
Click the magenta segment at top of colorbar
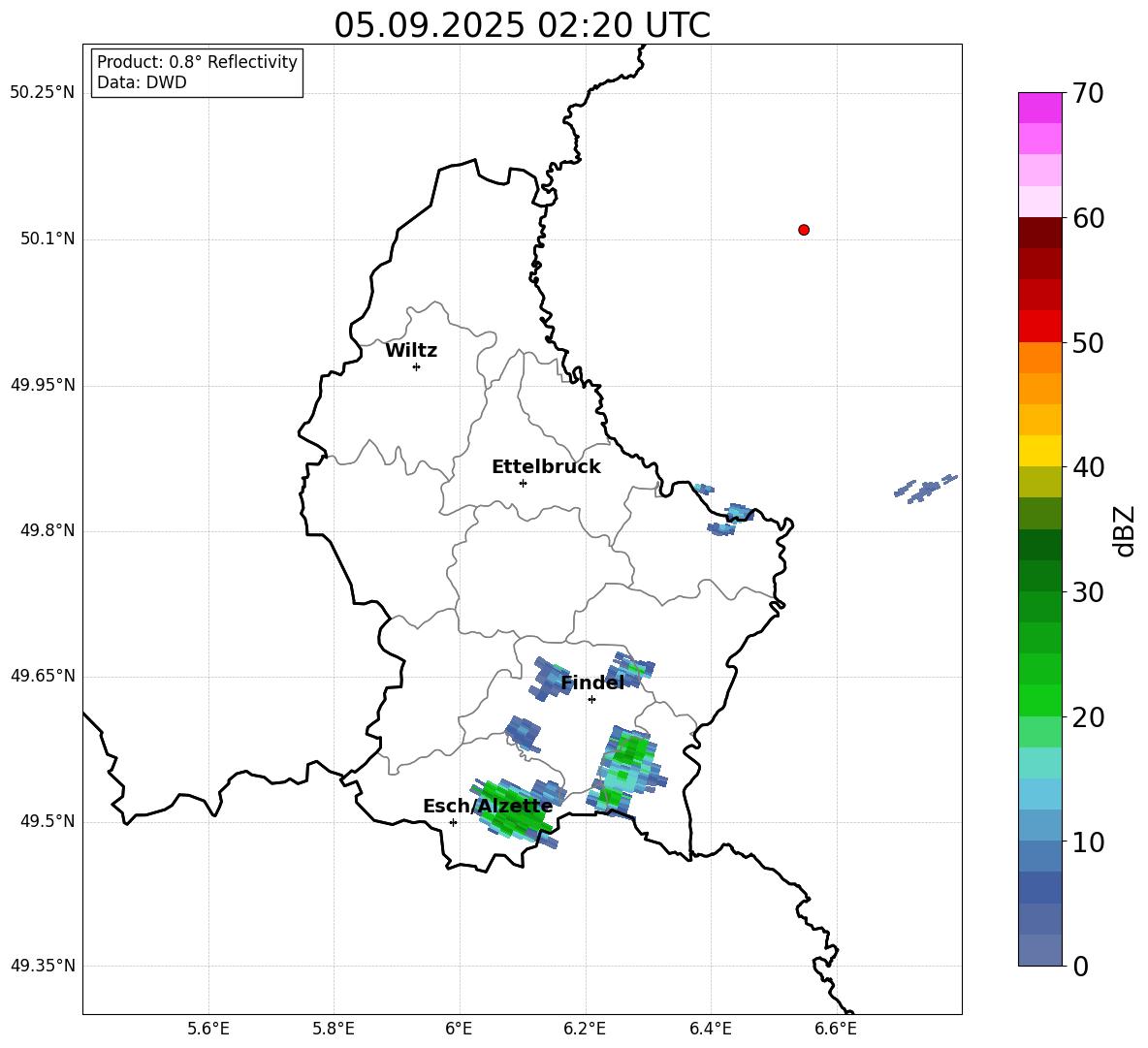pyautogui.click(x=1039, y=109)
